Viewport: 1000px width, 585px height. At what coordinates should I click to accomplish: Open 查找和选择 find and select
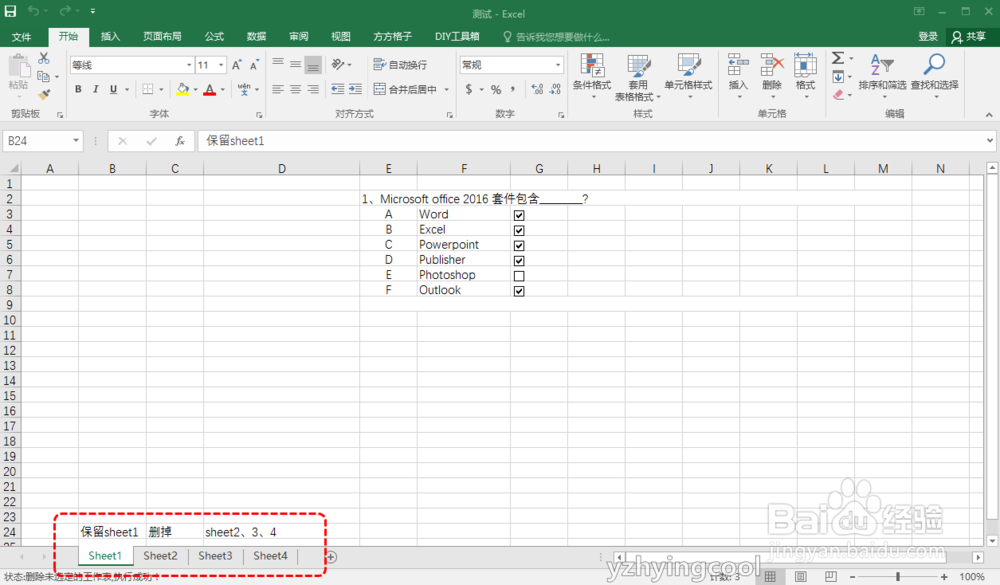click(934, 76)
